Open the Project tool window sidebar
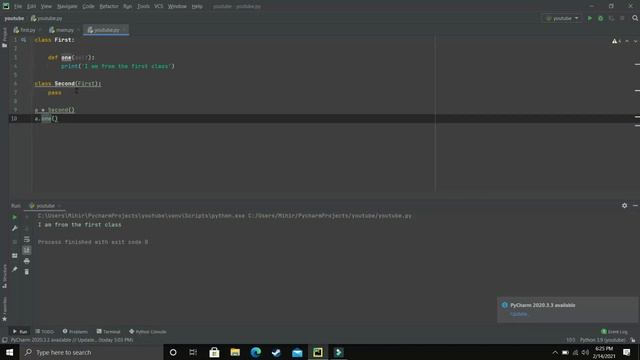Screen dimensions: 640x360 4,38
